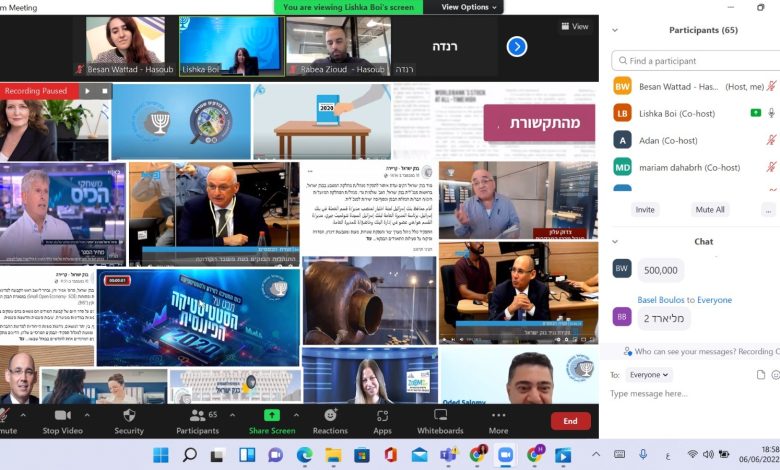Image resolution: width=780 pixels, height=470 pixels.
Task: Open volume speaker tray icon
Action: click(708, 454)
